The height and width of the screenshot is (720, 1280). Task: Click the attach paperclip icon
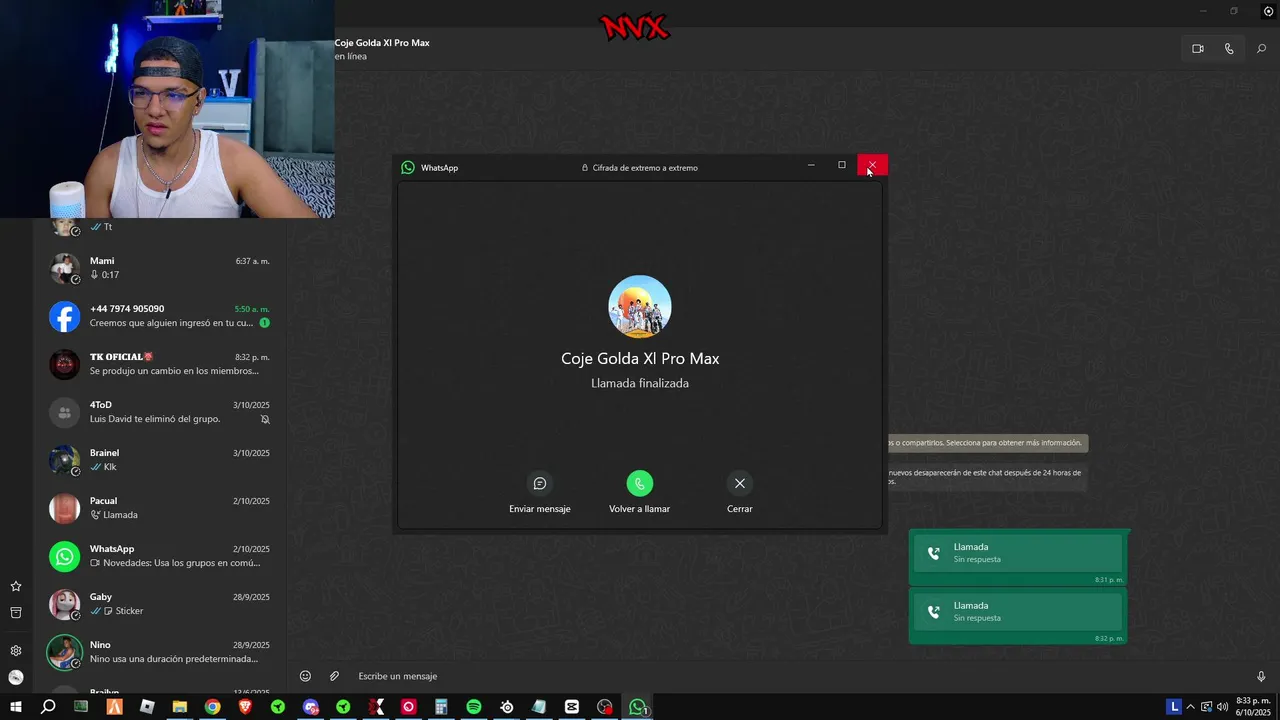coord(335,676)
